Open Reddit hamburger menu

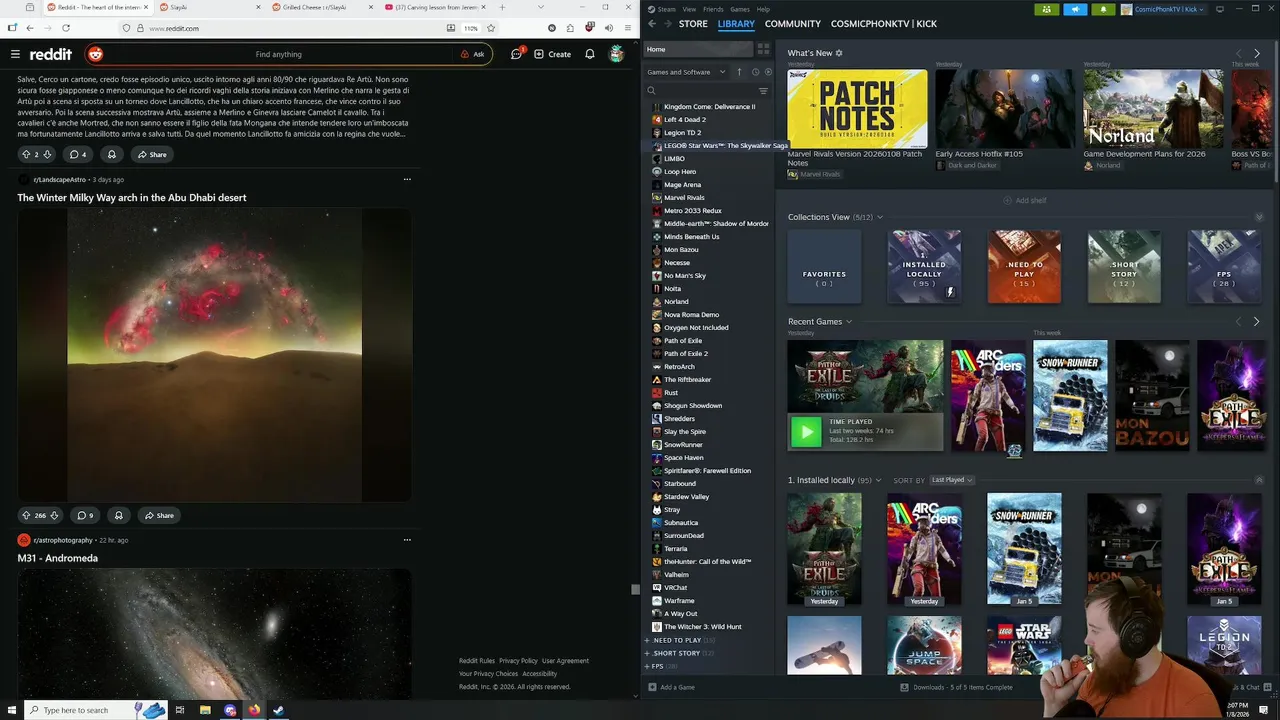pos(15,54)
